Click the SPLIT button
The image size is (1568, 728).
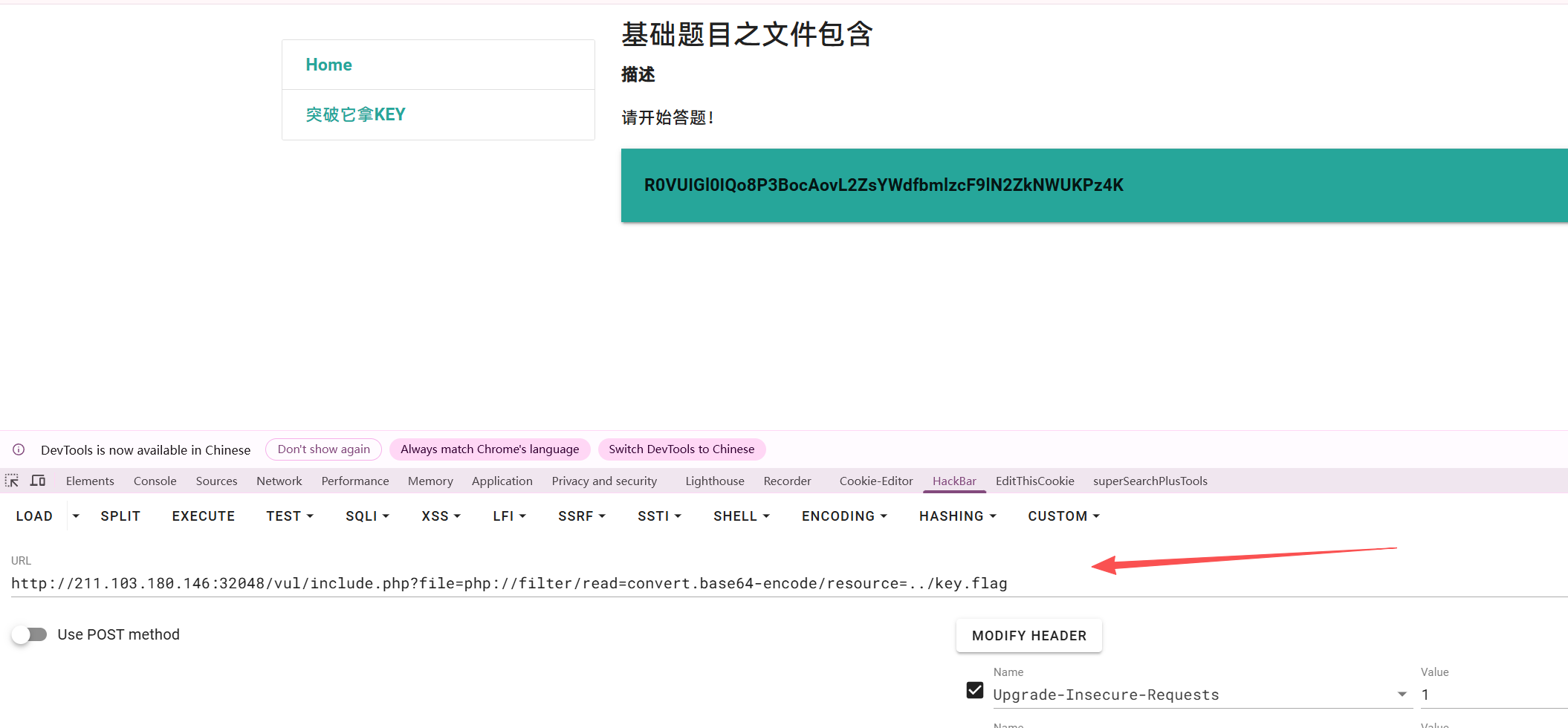(x=120, y=516)
